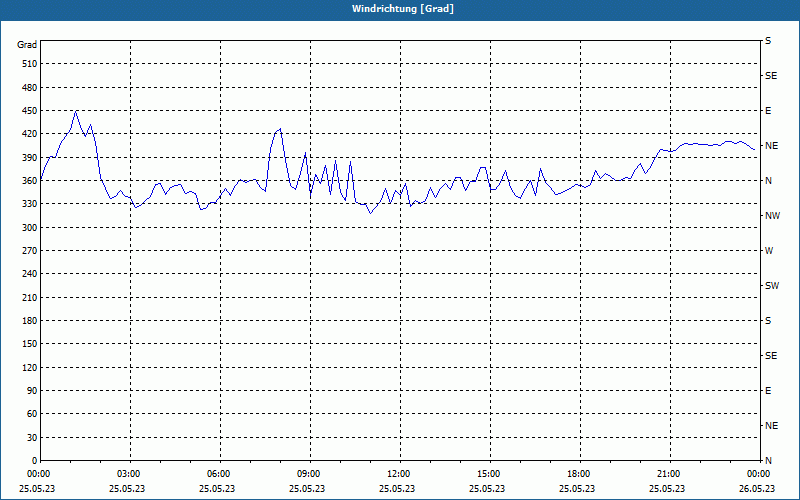Click the 30 degree axis label
Image resolution: width=800 pixels, height=500 pixels.
tap(32, 437)
